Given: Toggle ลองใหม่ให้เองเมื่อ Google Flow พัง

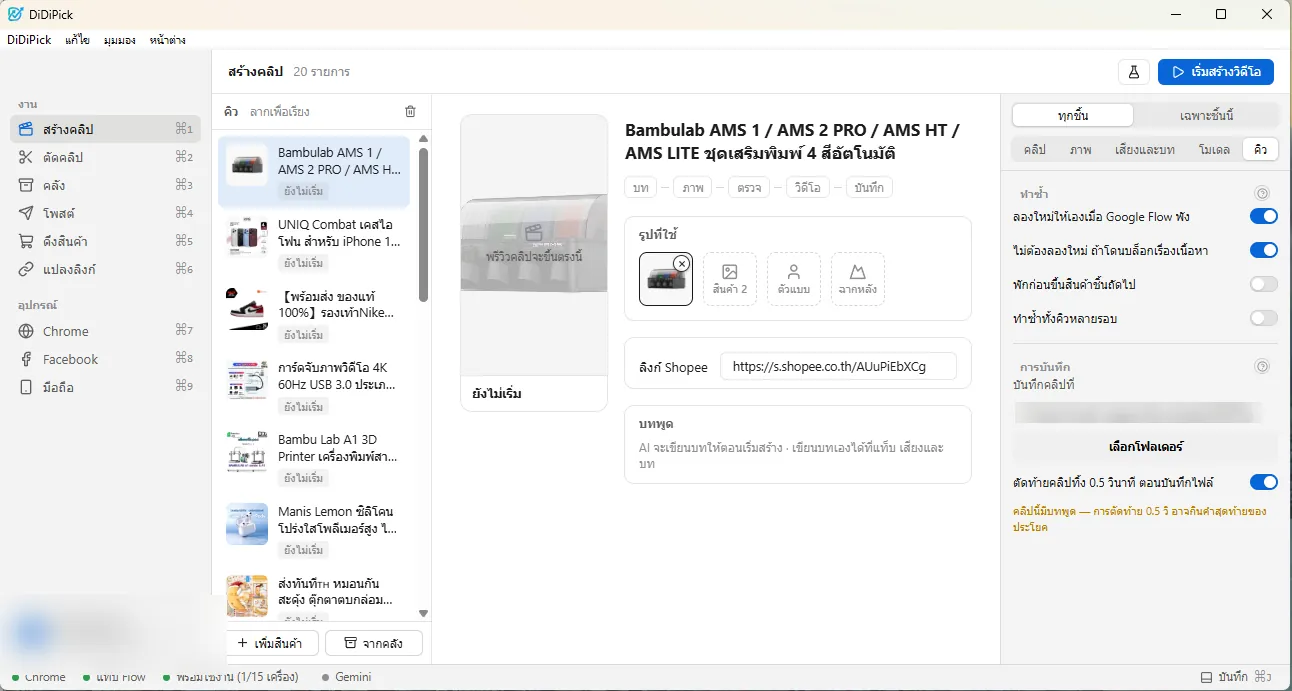Looking at the screenshot, I should click(x=1264, y=216).
